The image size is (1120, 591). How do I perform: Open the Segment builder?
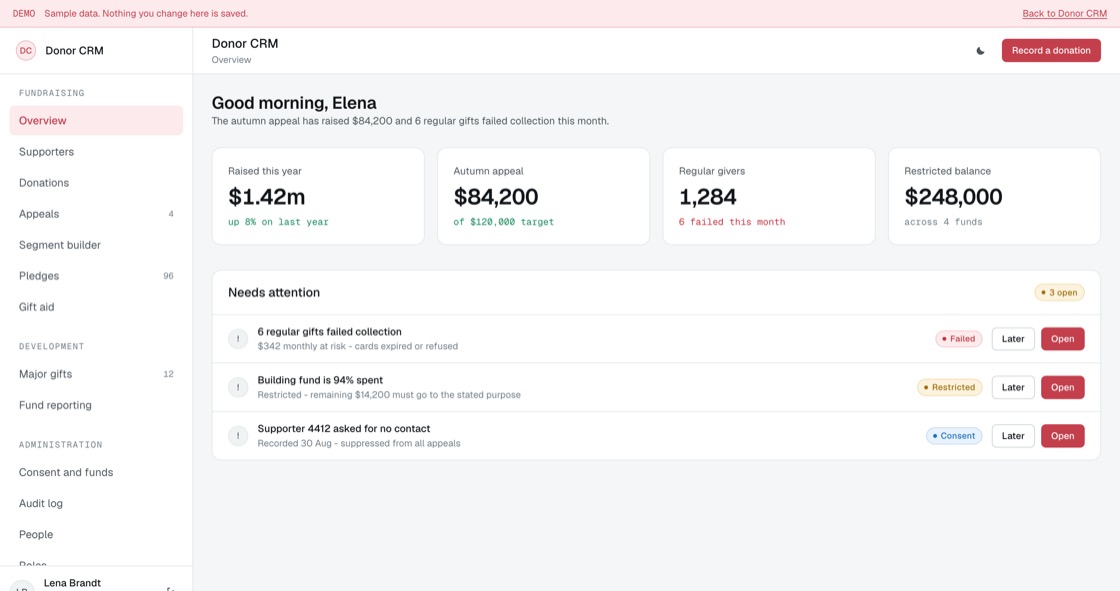(x=96, y=245)
